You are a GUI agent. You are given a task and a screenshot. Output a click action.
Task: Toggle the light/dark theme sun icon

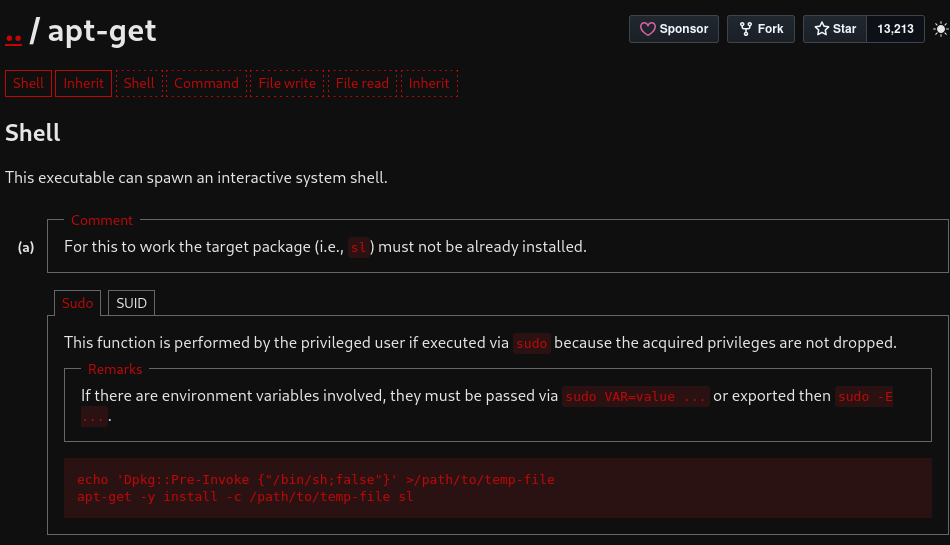pyautogui.click(x=940, y=29)
